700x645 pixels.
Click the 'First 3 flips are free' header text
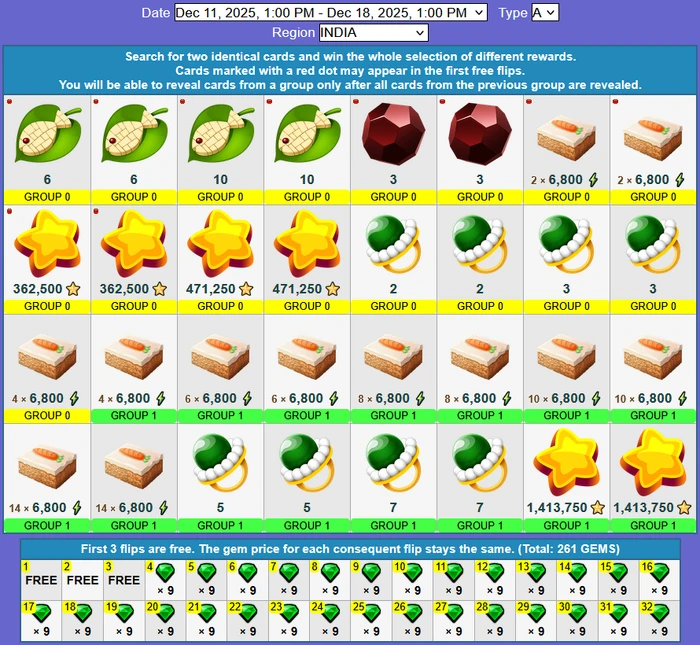[350, 549]
